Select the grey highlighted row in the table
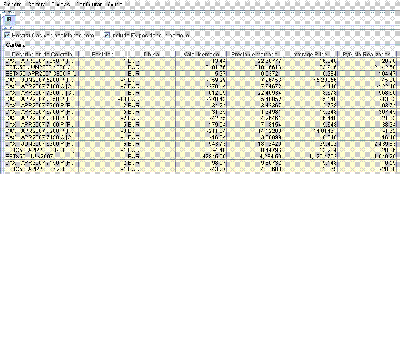This screenshot has width=400, height=363. coord(200,74)
